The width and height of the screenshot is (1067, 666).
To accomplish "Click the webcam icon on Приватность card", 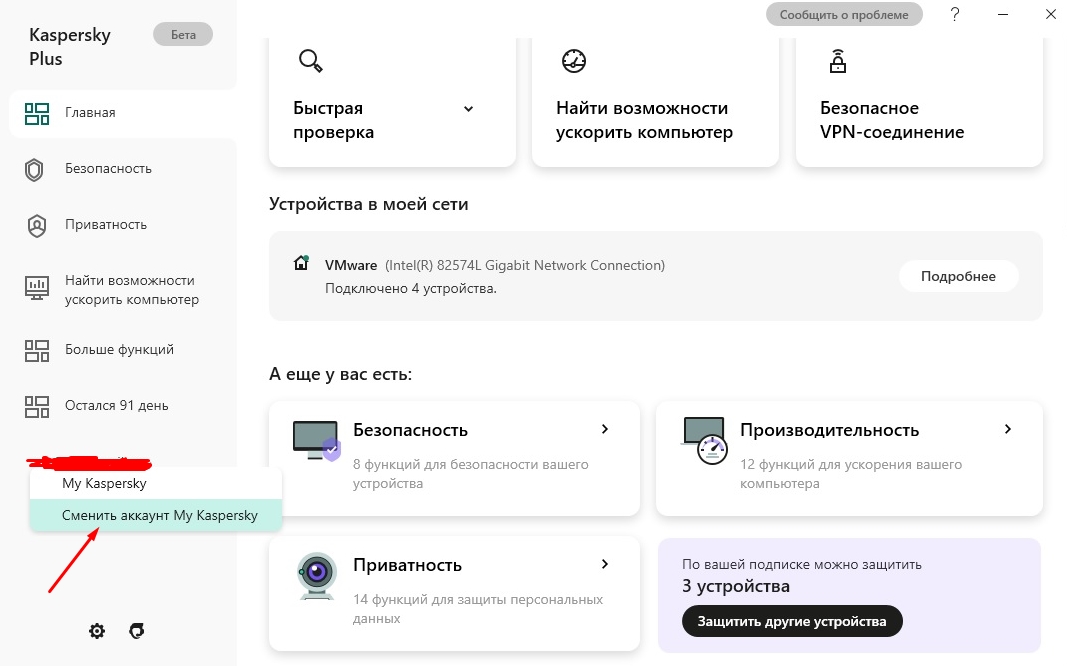I will point(317,576).
